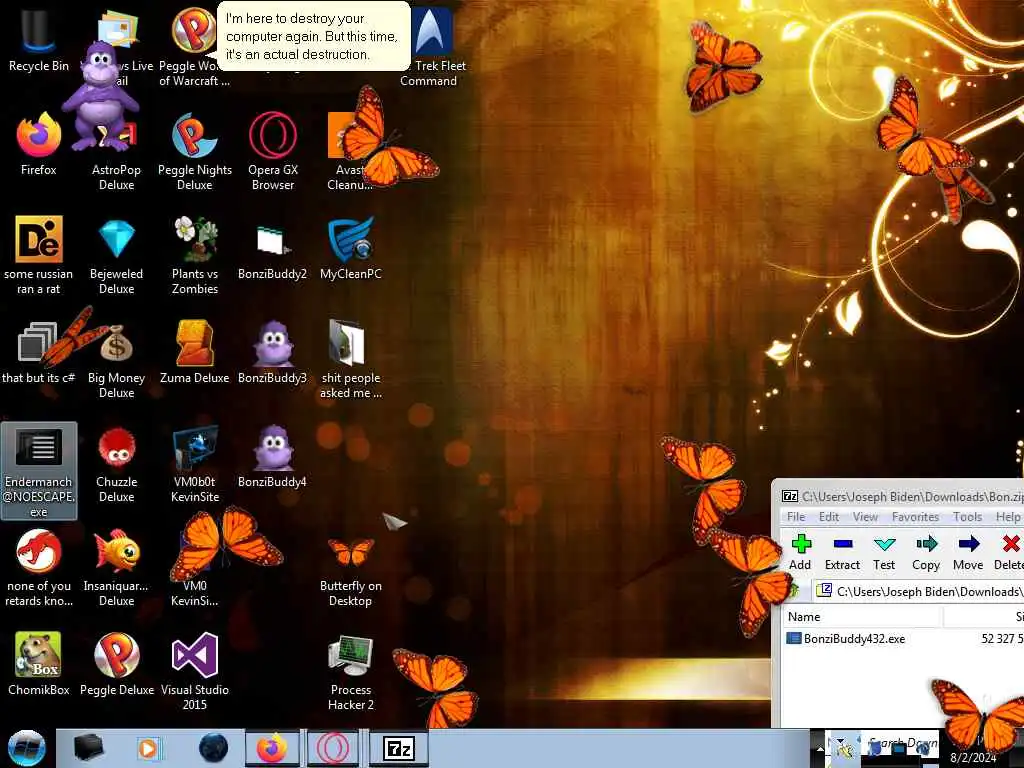Launch Visual Studio 2015 shortcut
This screenshot has height=768, width=1024.
tap(195, 671)
